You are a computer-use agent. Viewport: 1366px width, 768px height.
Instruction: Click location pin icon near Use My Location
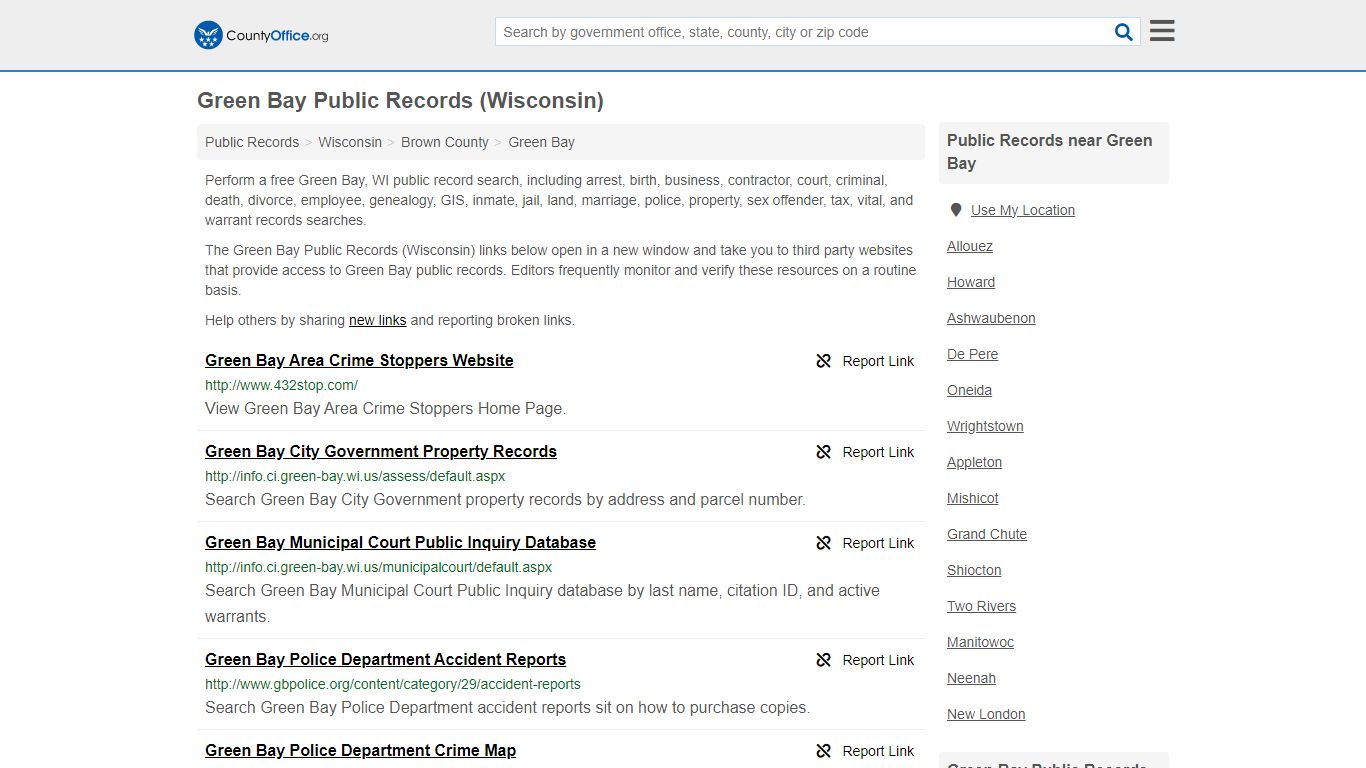point(956,210)
